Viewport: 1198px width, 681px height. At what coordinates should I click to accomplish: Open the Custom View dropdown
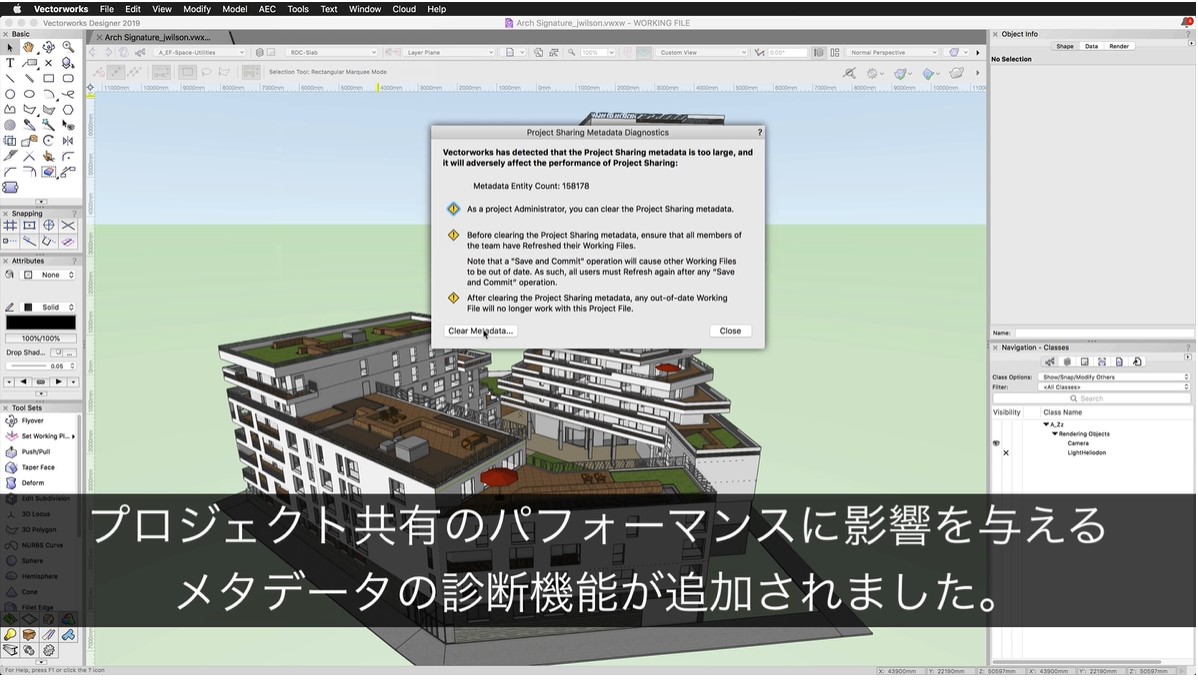[702, 53]
